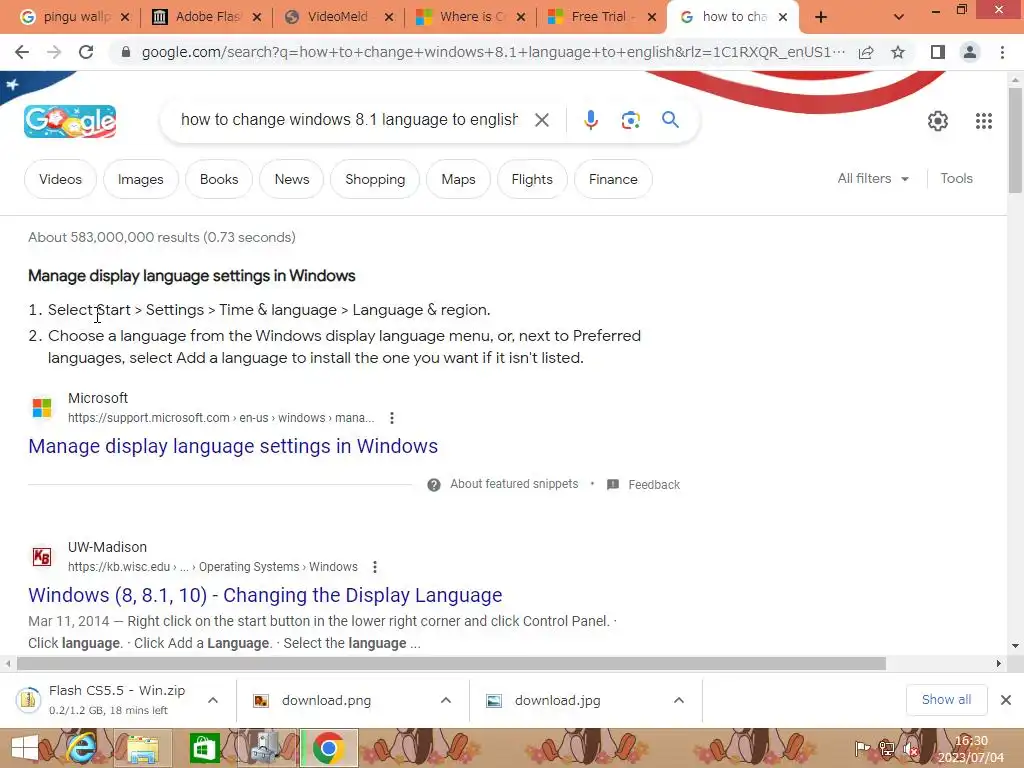Filter results by Flights

(532, 179)
